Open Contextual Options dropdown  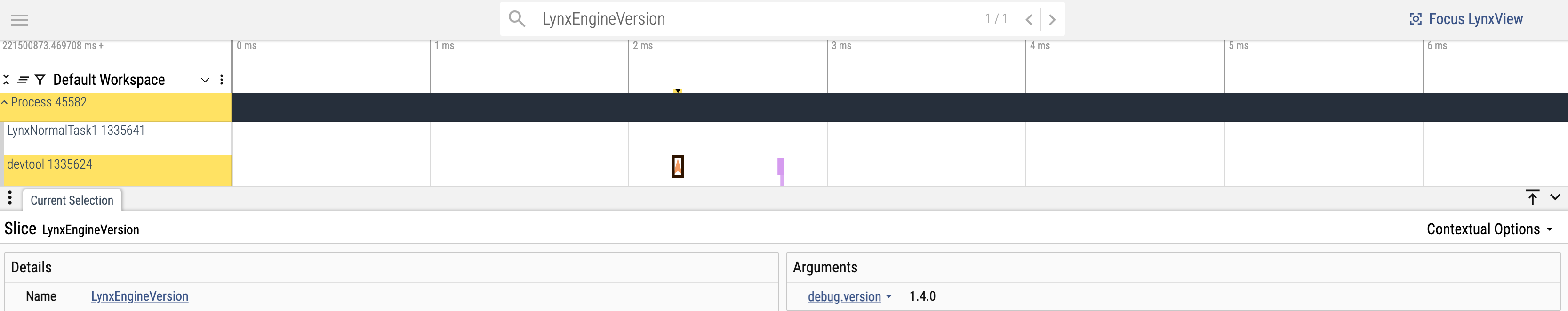click(x=1490, y=229)
